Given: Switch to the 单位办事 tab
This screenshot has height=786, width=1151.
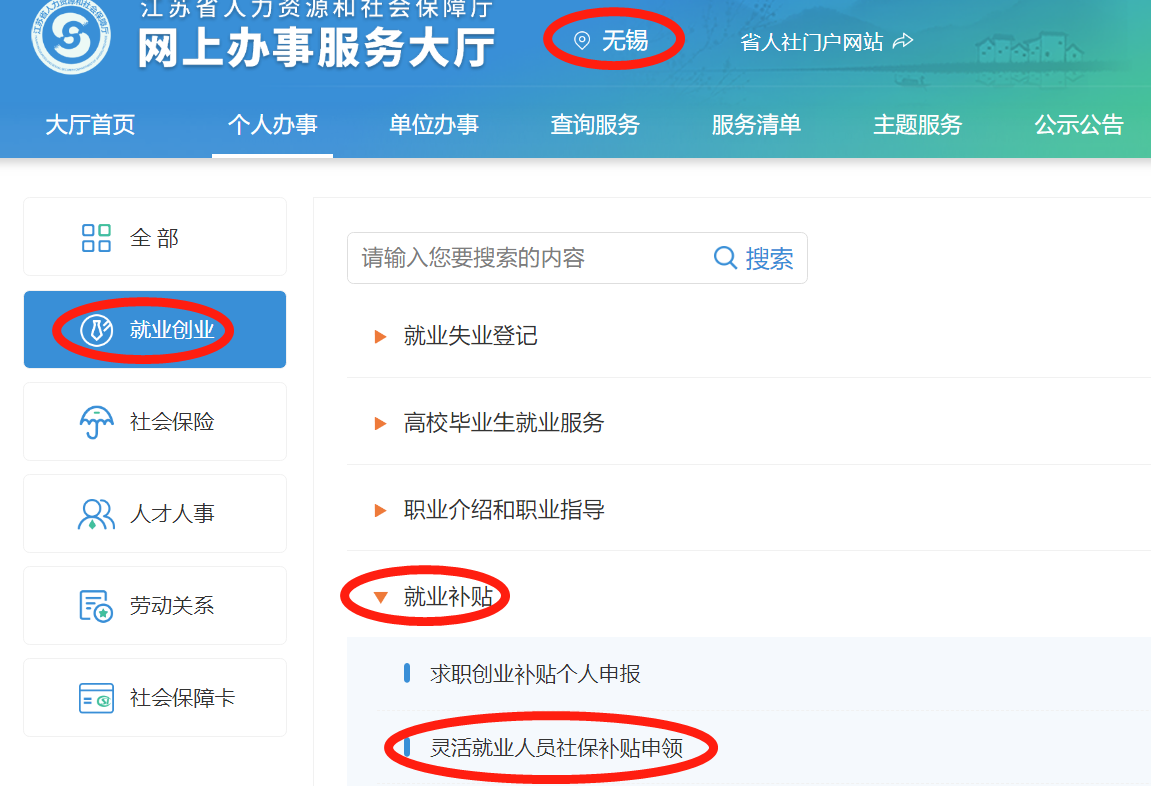Looking at the screenshot, I should (434, 125).
